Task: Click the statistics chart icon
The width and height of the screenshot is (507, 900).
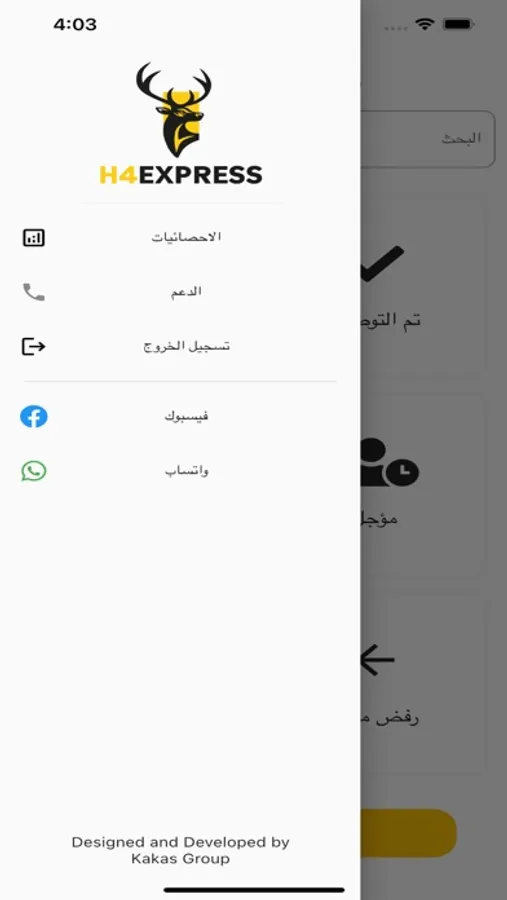Action: [x=34, y=238]
